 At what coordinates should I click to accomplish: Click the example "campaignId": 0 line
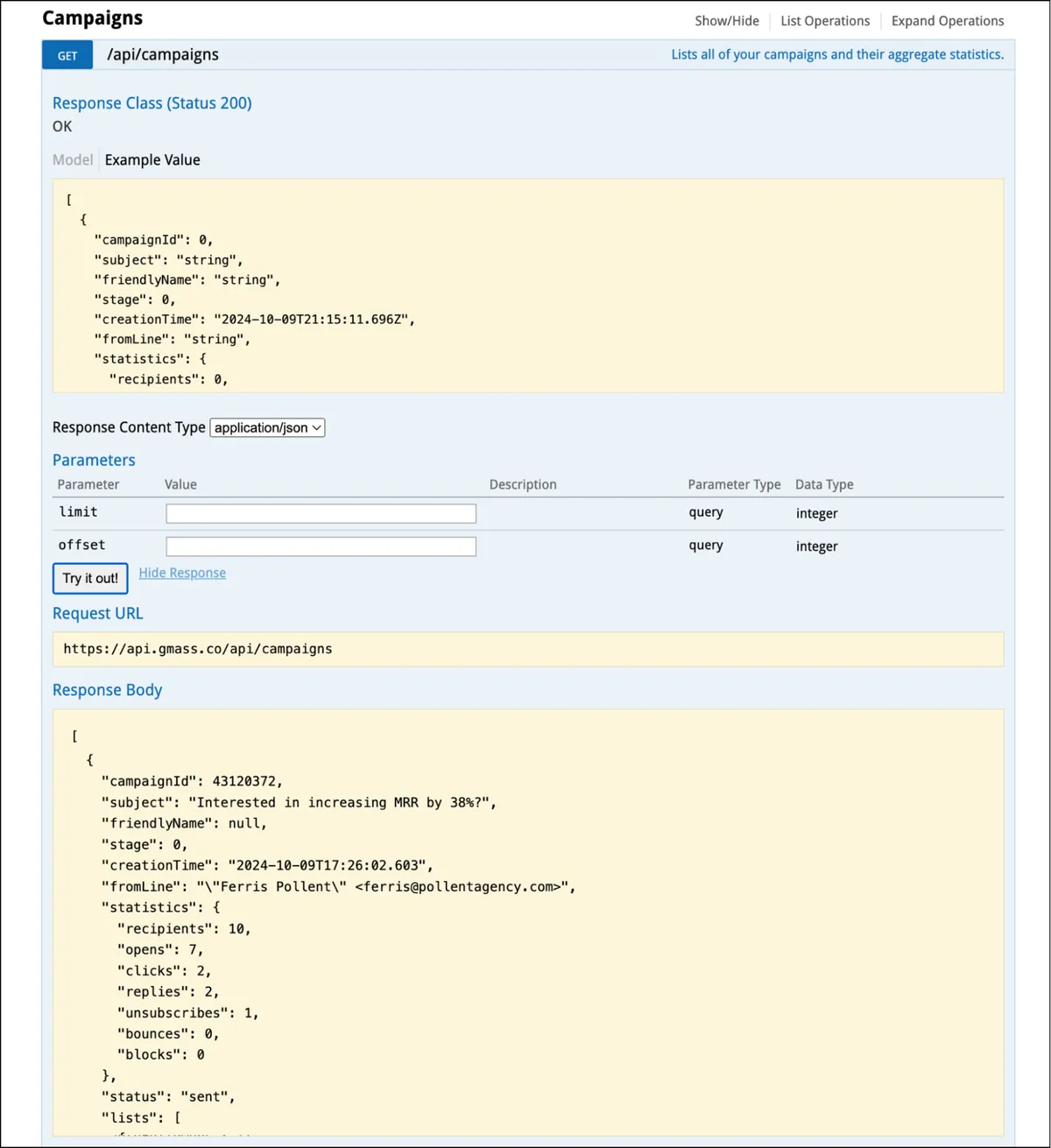pyautogui.click(x=153, y=239)
